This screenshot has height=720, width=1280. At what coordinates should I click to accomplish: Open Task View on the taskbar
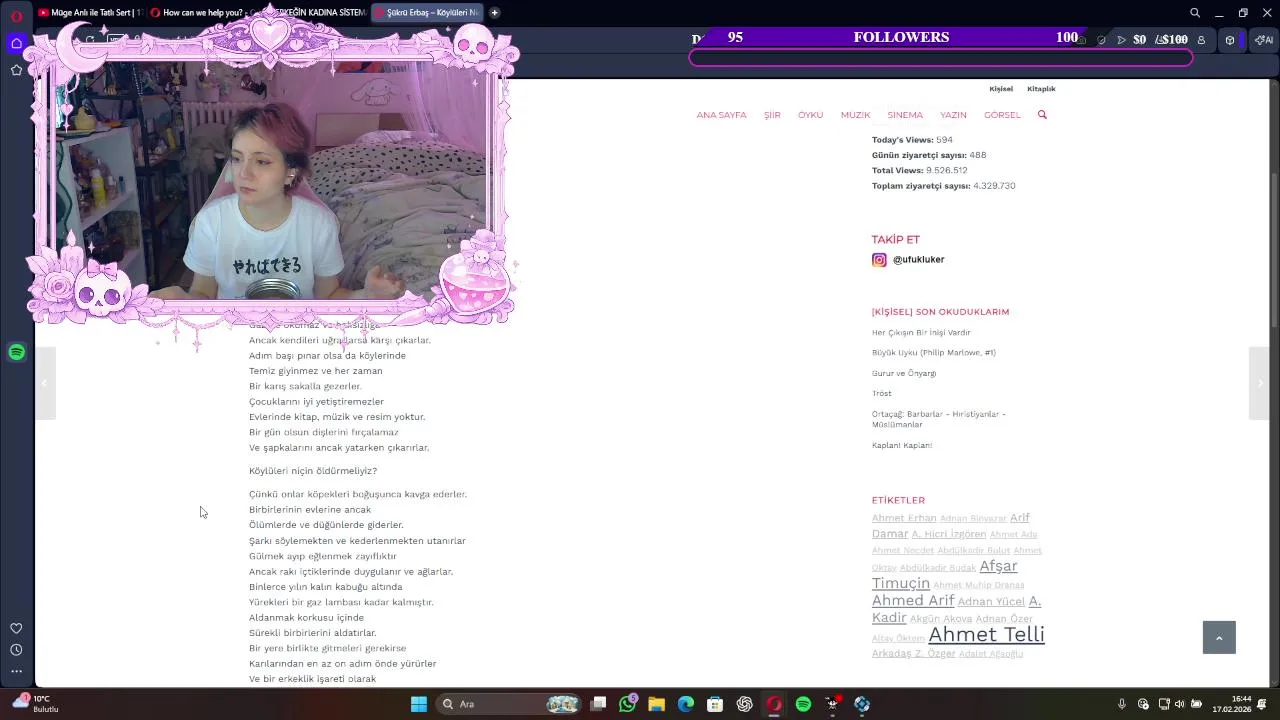(598, 704)
